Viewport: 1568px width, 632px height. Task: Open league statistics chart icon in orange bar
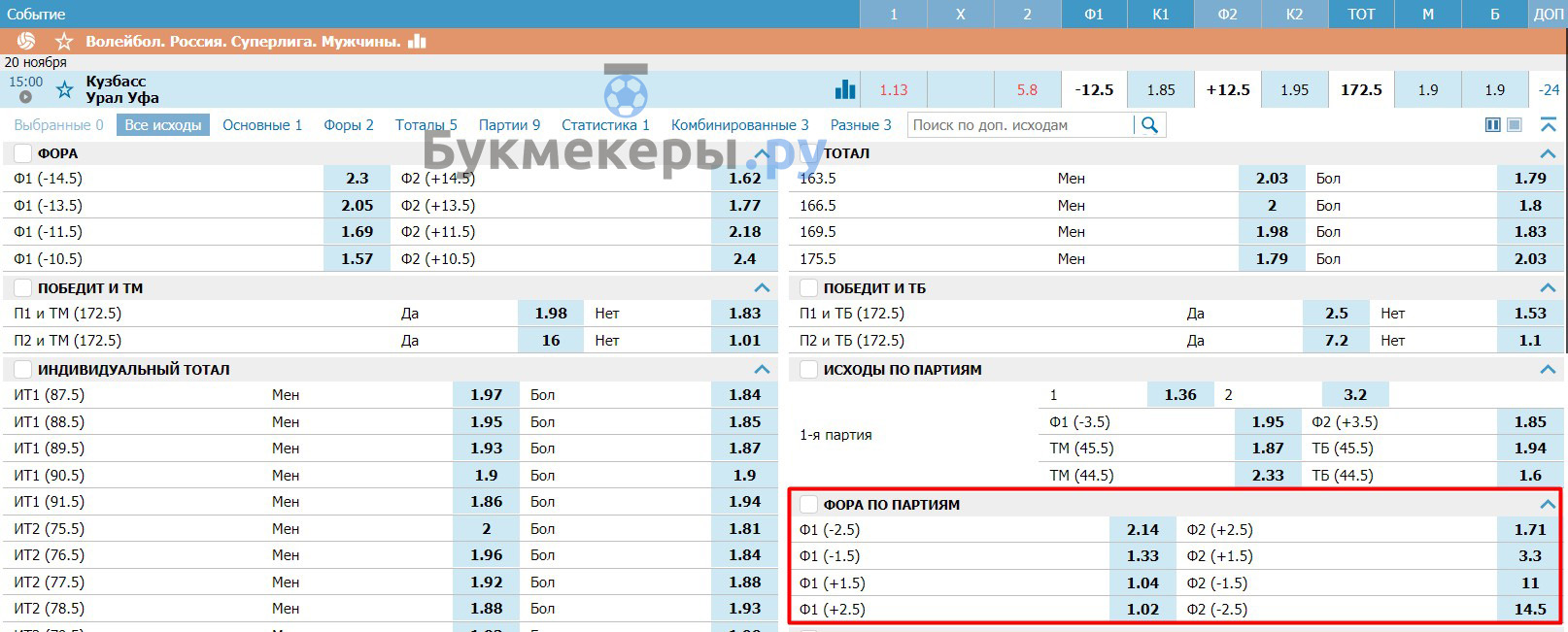[x=418, y=41]
